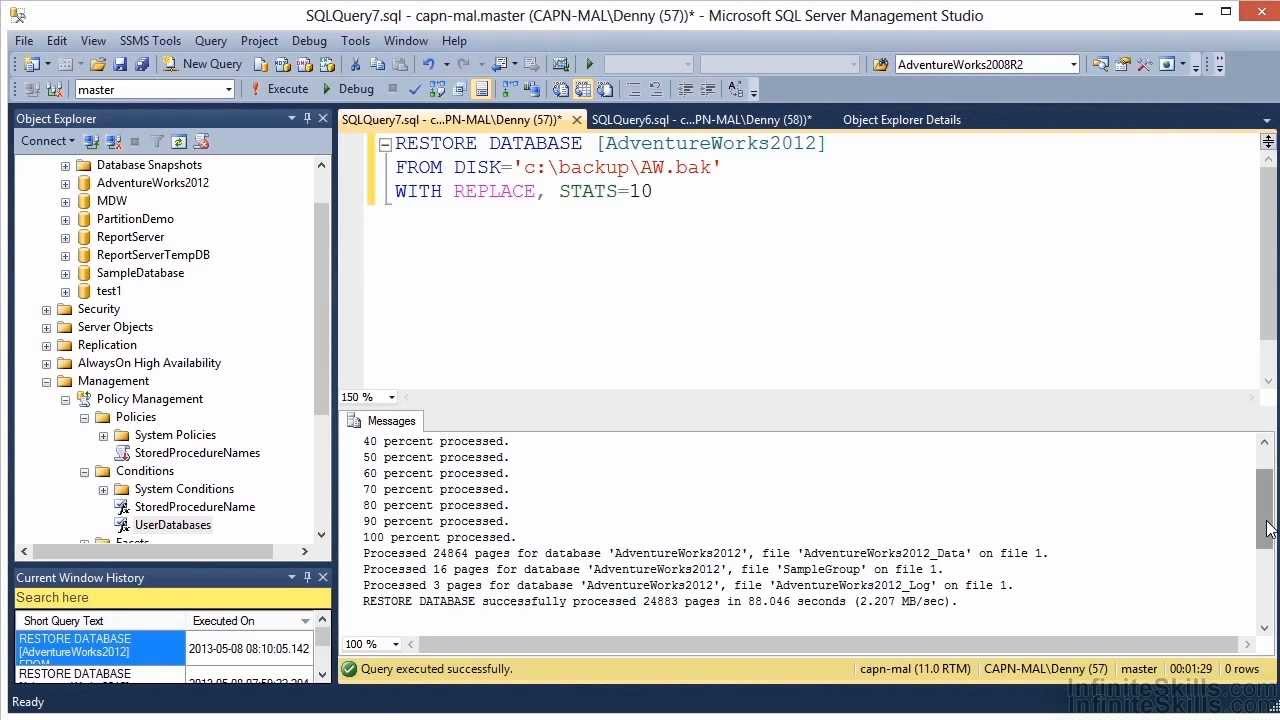
Task: Open the File menu
Action: pyautogui.click(x=24, y=41)
